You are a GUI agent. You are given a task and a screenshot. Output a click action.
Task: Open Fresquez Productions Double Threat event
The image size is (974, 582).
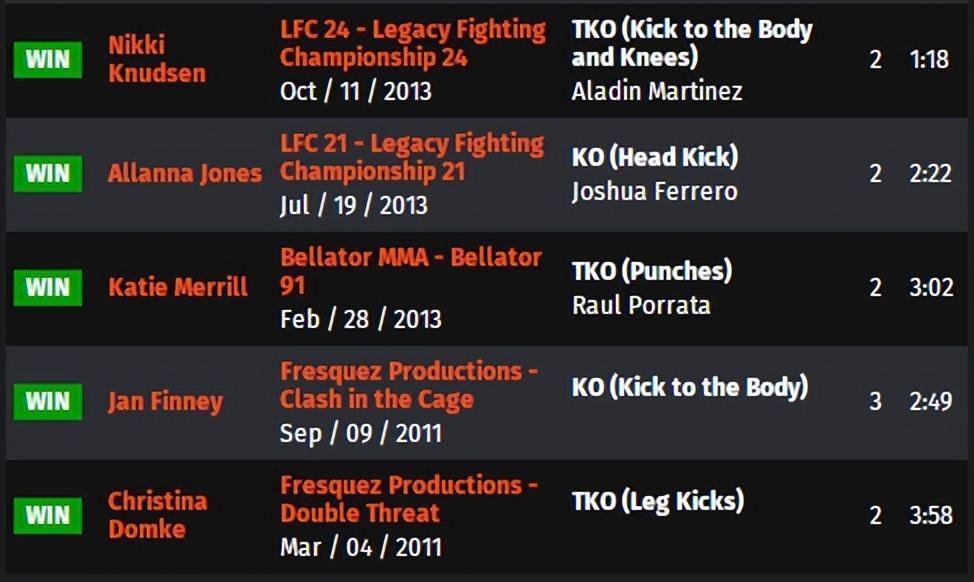(408, 499)
